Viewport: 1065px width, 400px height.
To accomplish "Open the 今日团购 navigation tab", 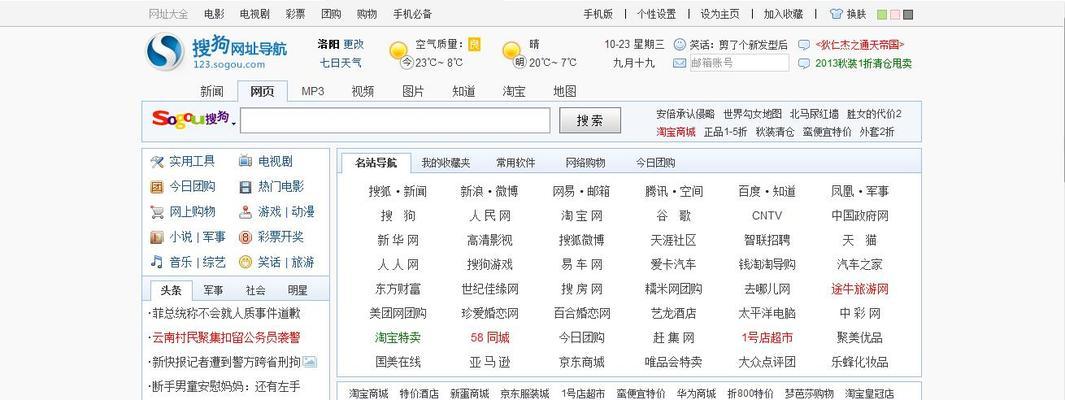I will point(655,163).
